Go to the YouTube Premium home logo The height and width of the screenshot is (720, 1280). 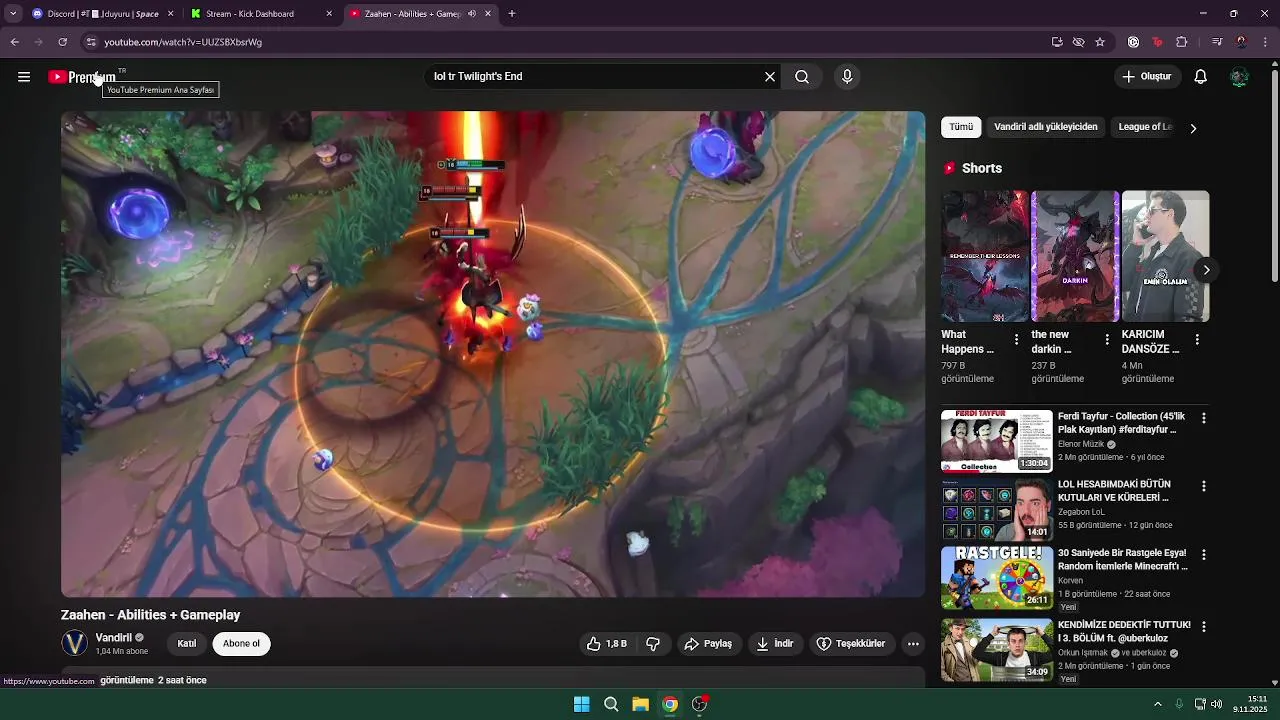click(82, 77)
